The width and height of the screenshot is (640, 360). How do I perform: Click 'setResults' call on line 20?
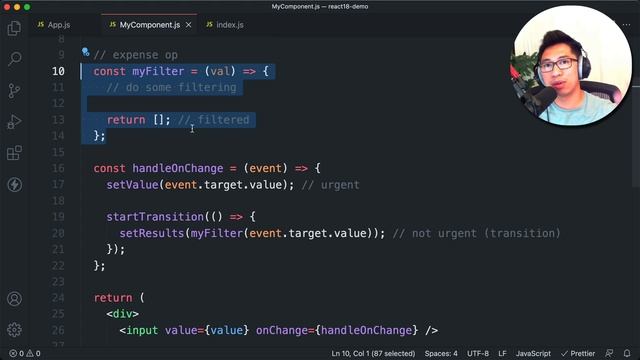tap(152, 233)
